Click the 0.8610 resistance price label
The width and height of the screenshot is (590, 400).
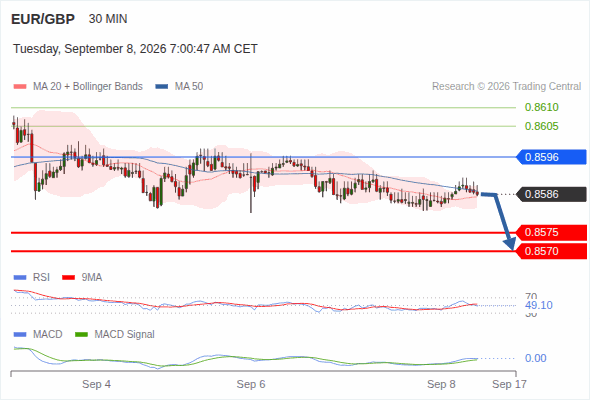(541, 107)
